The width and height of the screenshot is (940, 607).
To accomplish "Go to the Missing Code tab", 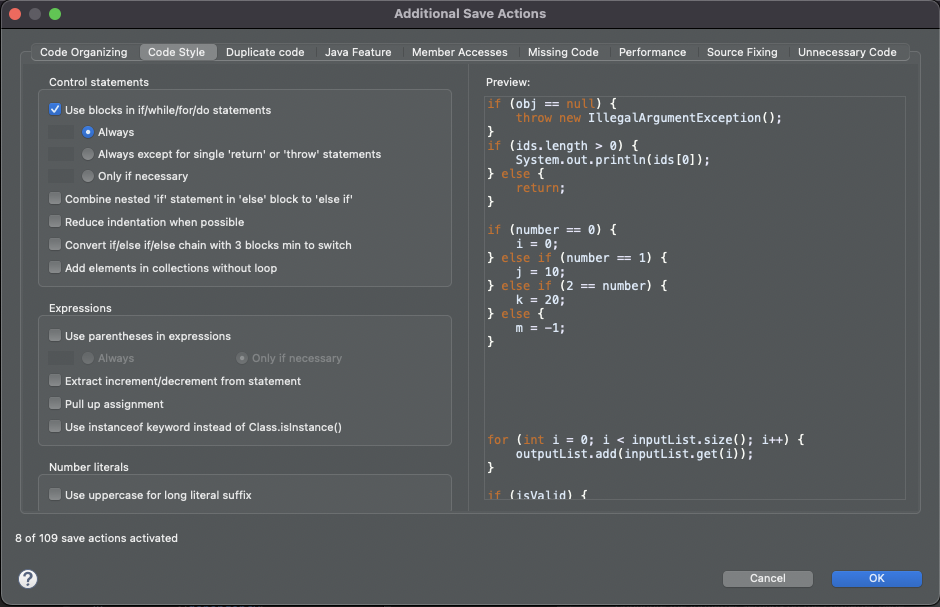I will [x=563, y=52].
